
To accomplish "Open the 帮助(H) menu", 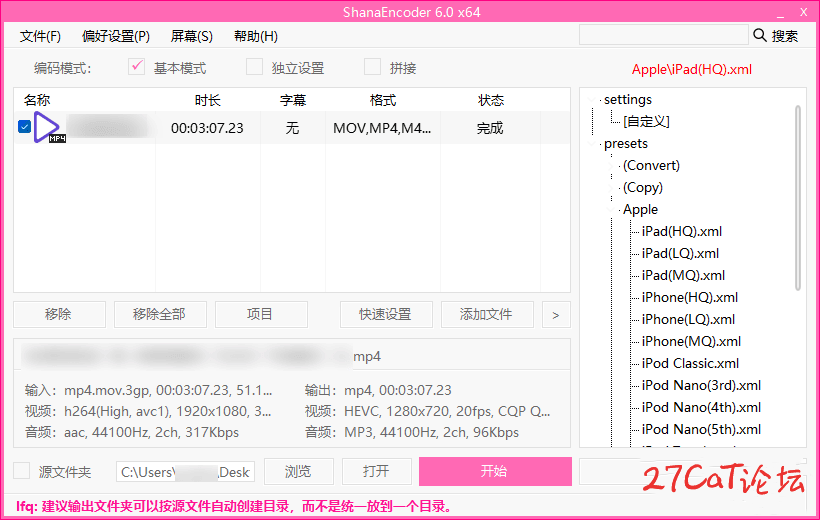I will pyautogui.click(x=255, y=36).
